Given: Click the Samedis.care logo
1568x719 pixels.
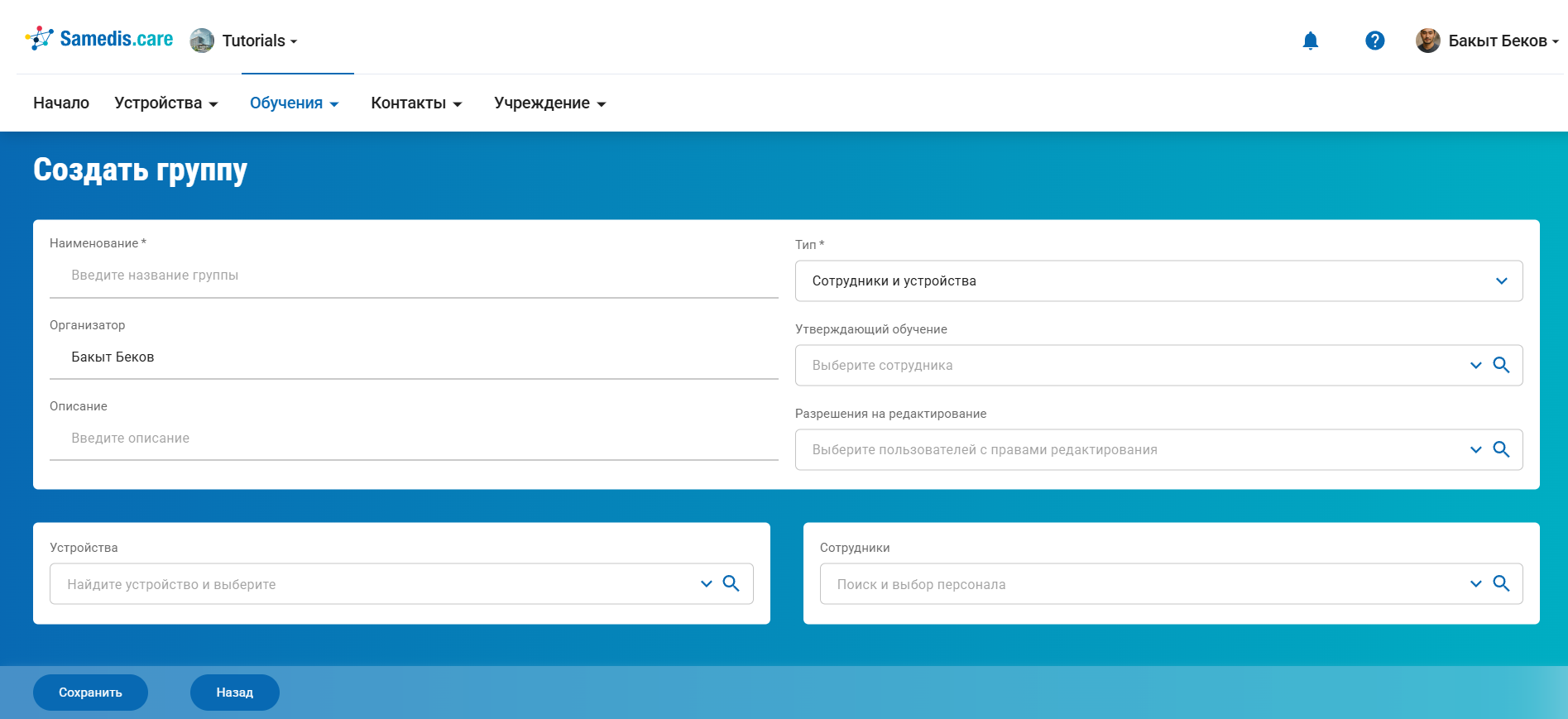Looking at the screenshot, I should (x=99, y=39).
